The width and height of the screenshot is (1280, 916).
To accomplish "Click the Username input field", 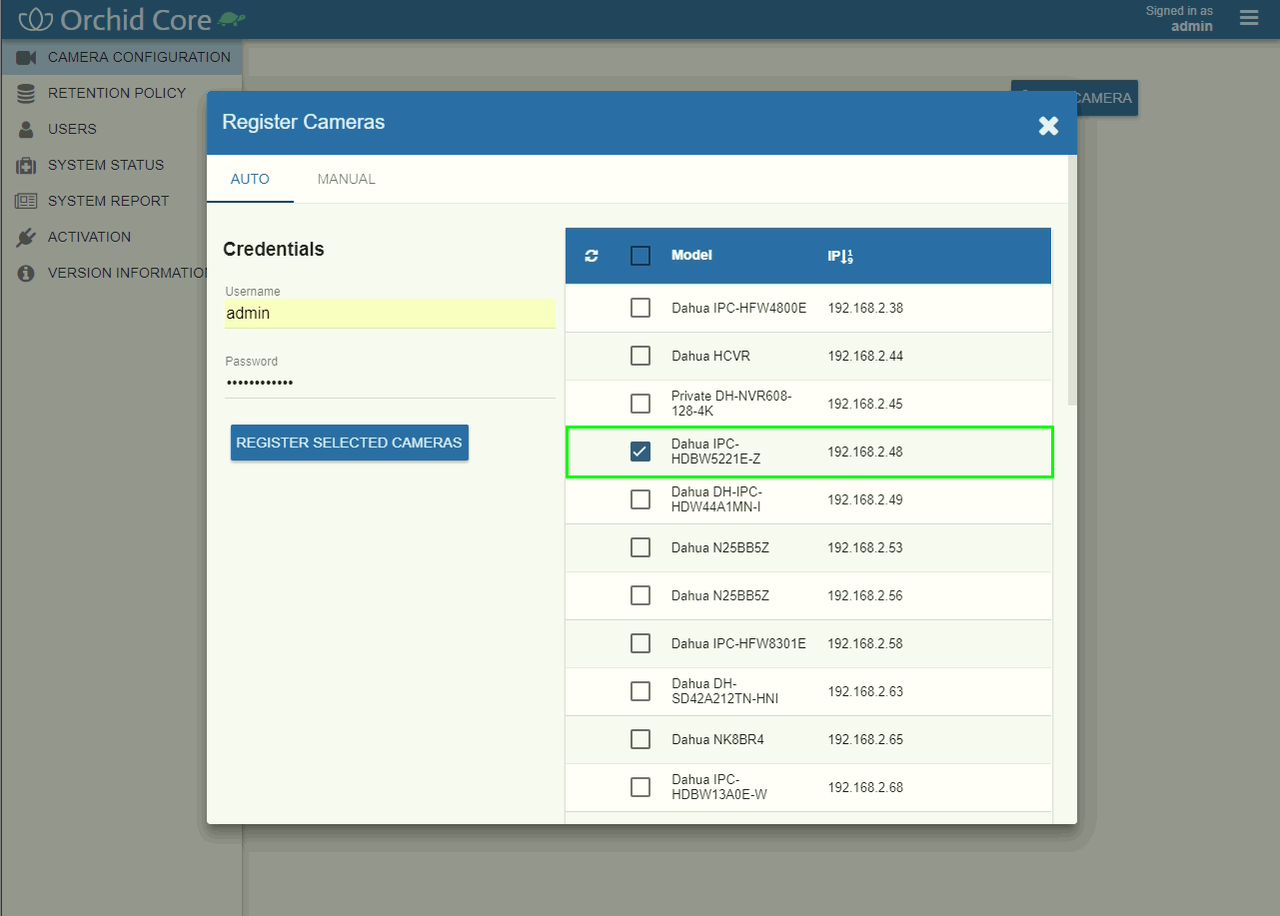I will pyautogui.click(x=389, y=313).
